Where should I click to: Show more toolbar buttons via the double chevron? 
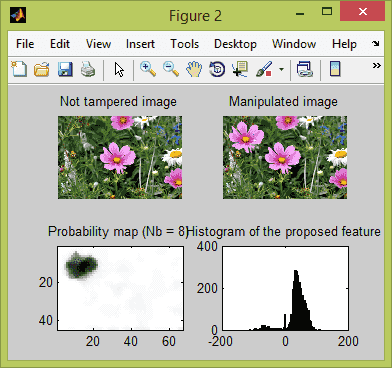coord(376,65)
